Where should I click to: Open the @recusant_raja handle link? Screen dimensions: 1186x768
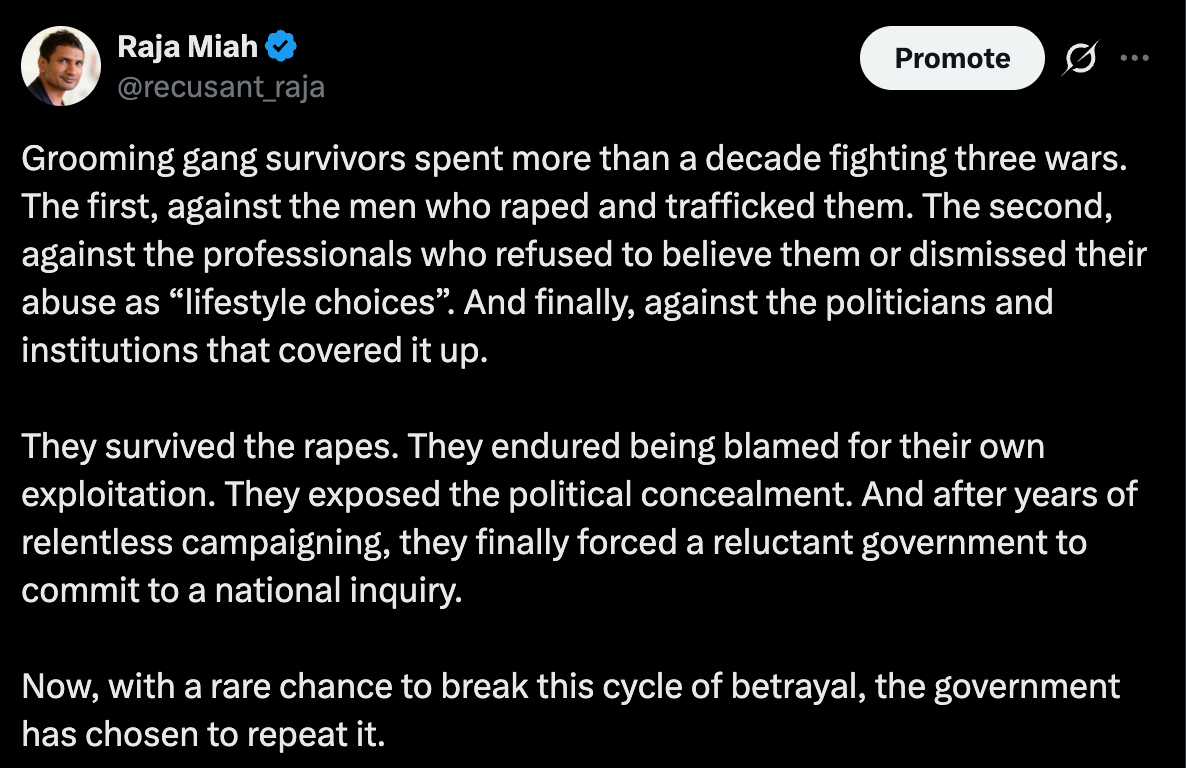221,87
